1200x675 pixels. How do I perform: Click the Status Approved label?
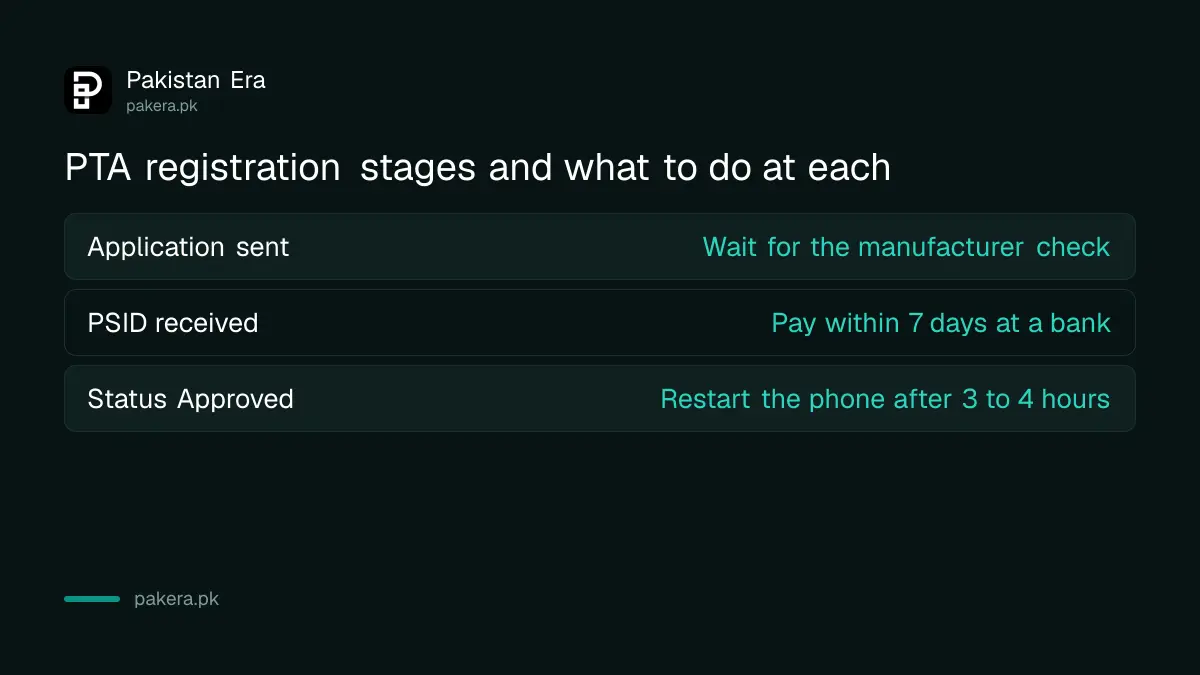[x=190, y=399]
